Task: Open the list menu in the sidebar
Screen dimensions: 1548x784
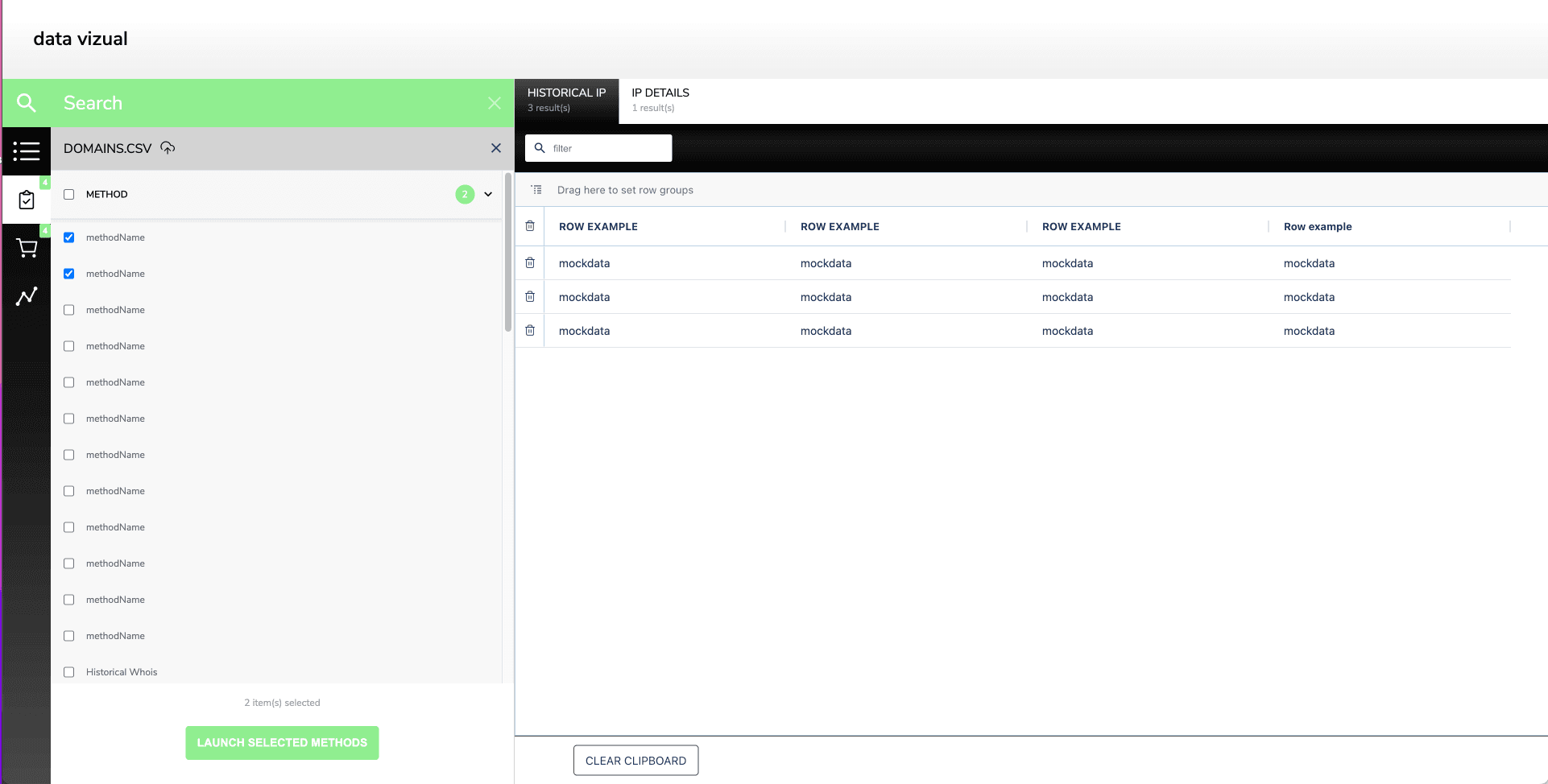Action: 27,151
